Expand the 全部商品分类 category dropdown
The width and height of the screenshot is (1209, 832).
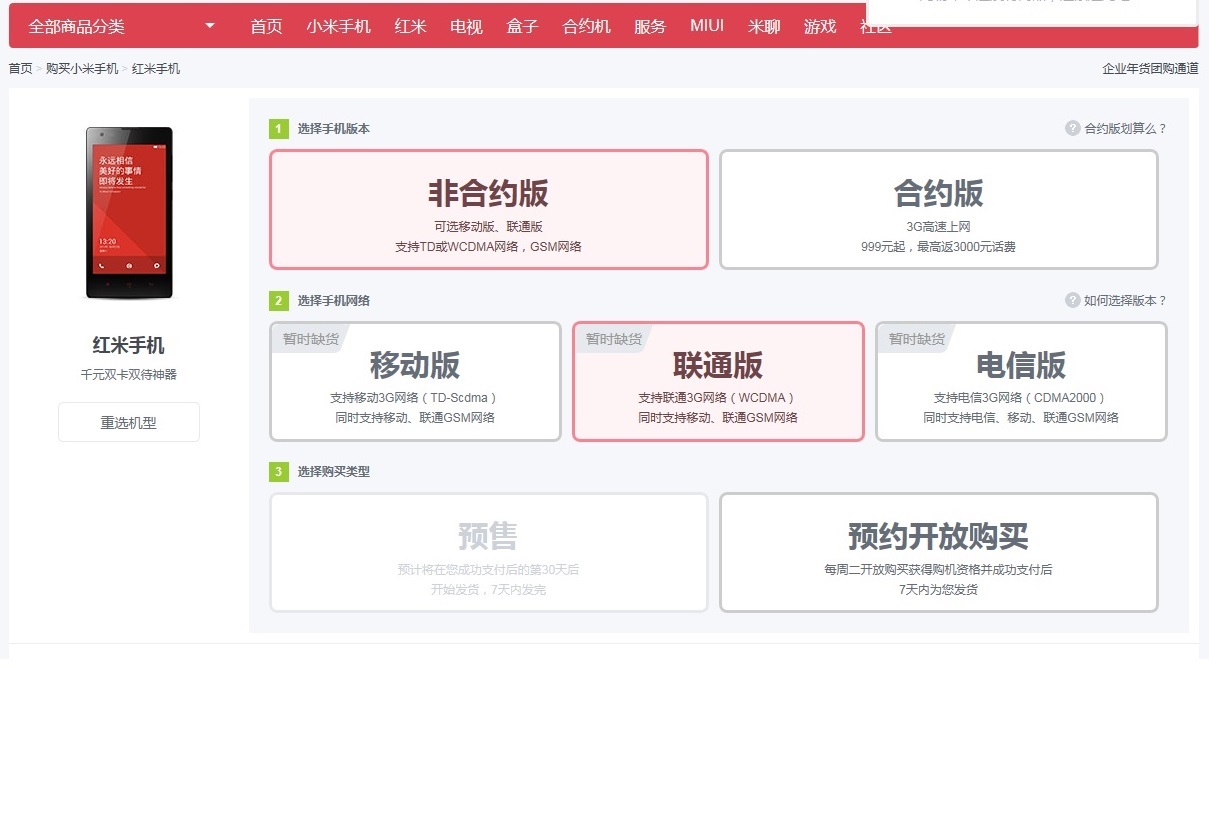click(x=122, y=26)
